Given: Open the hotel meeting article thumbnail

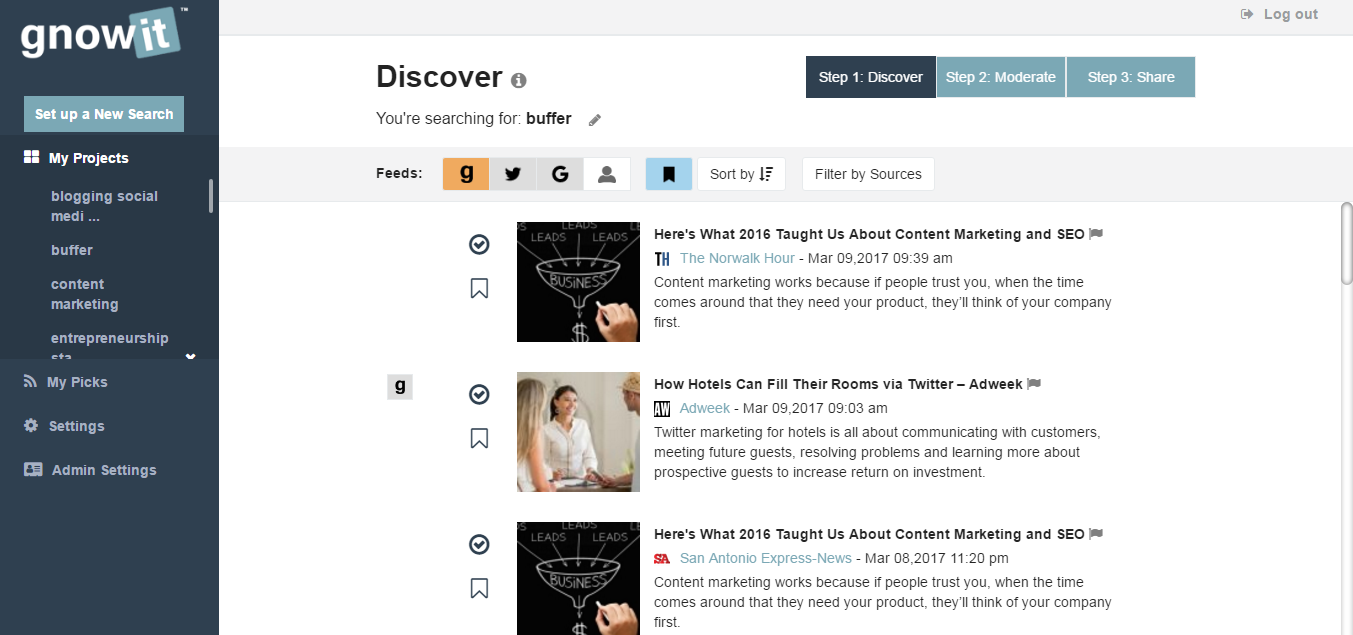Looking at the screenshot, I should click(x=578, y=432).
